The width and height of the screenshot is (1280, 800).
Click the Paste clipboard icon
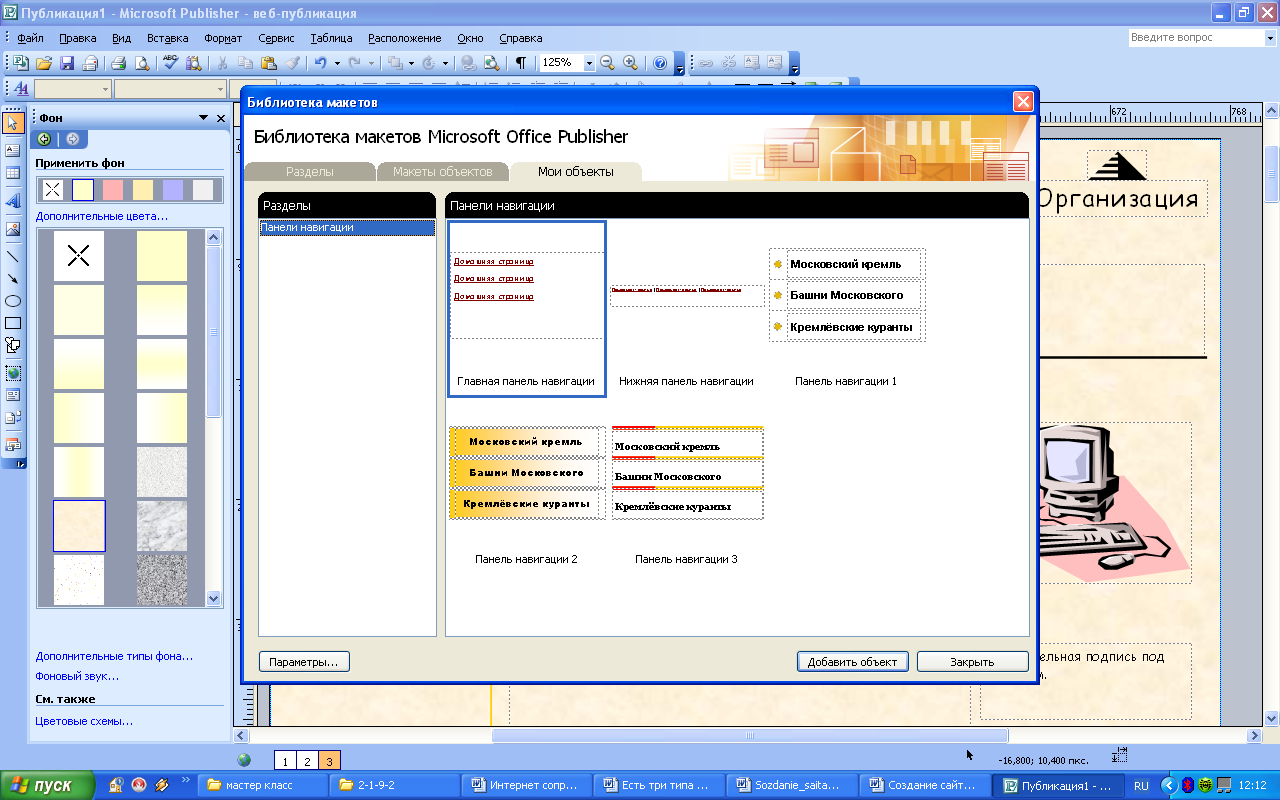click(x=270, y=62)
